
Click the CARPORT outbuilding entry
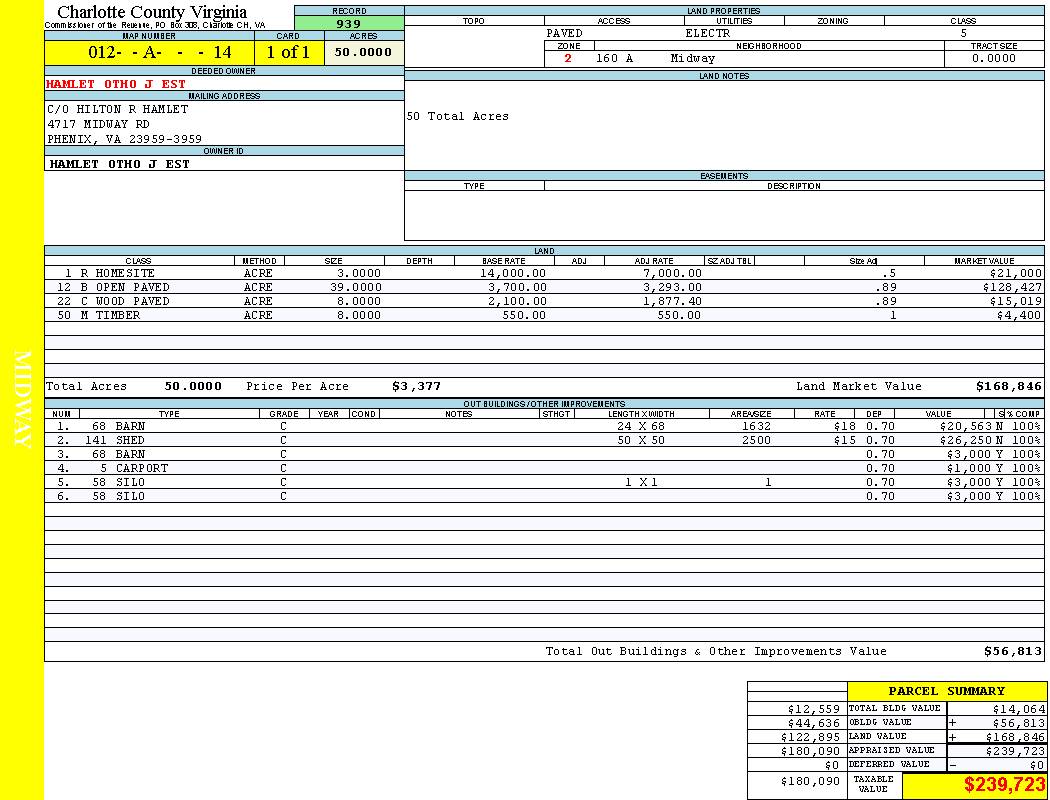[x=141, y=468]
